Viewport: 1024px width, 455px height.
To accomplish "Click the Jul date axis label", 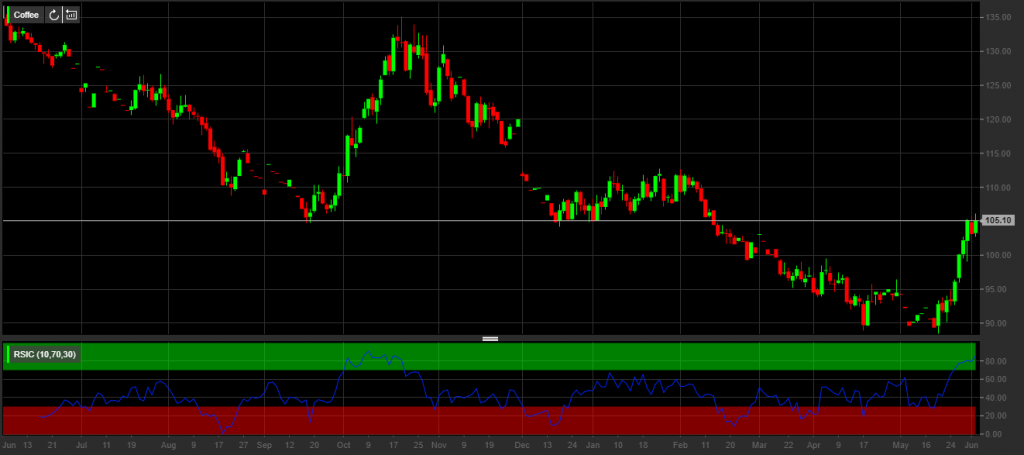I will 82,447.
